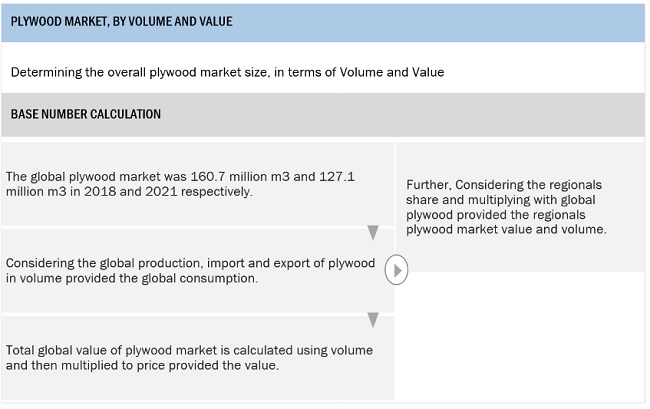This screenshot has height=409, width=650.
Task: Click the down arrow below the first text box
Action: [373, 233]
